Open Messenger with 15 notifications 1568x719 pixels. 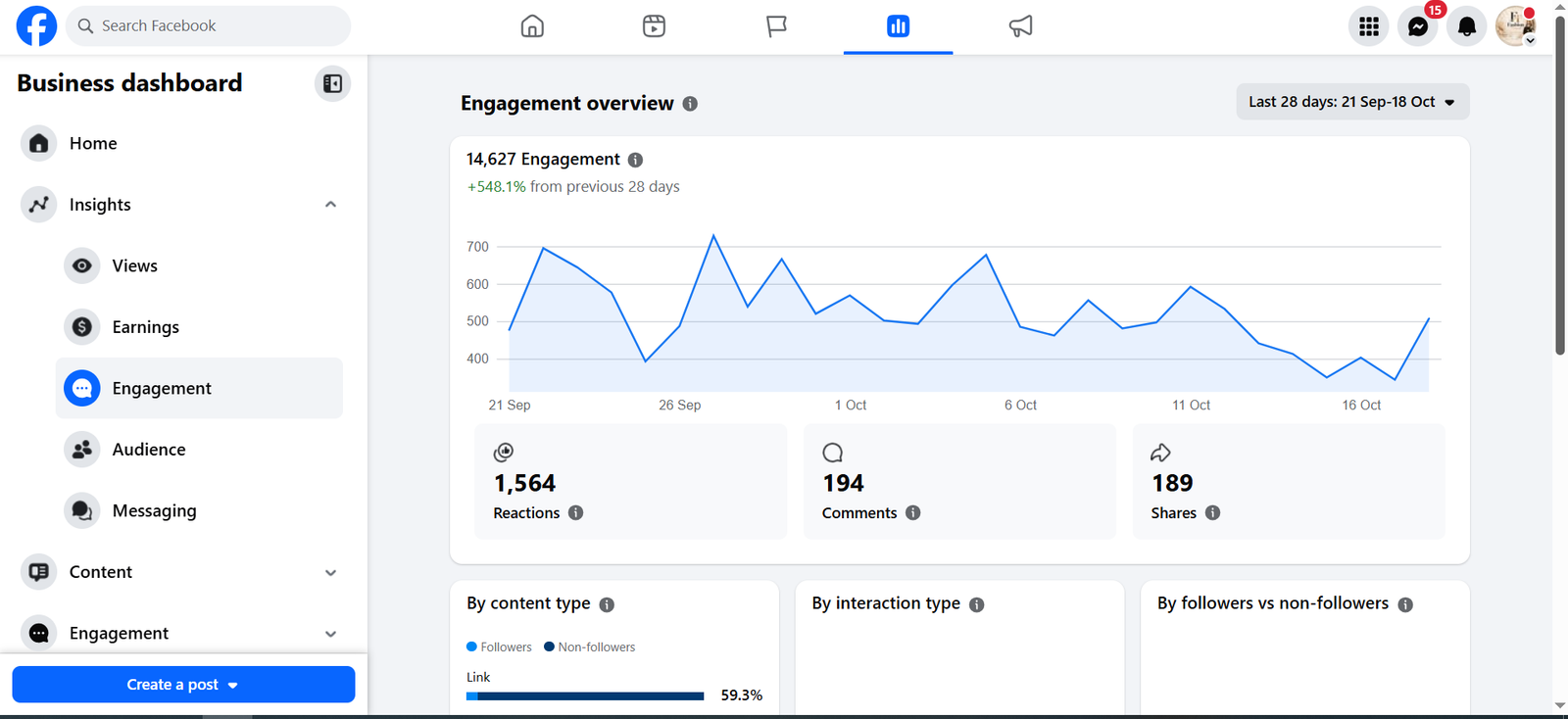click(x=1418, y=26)
